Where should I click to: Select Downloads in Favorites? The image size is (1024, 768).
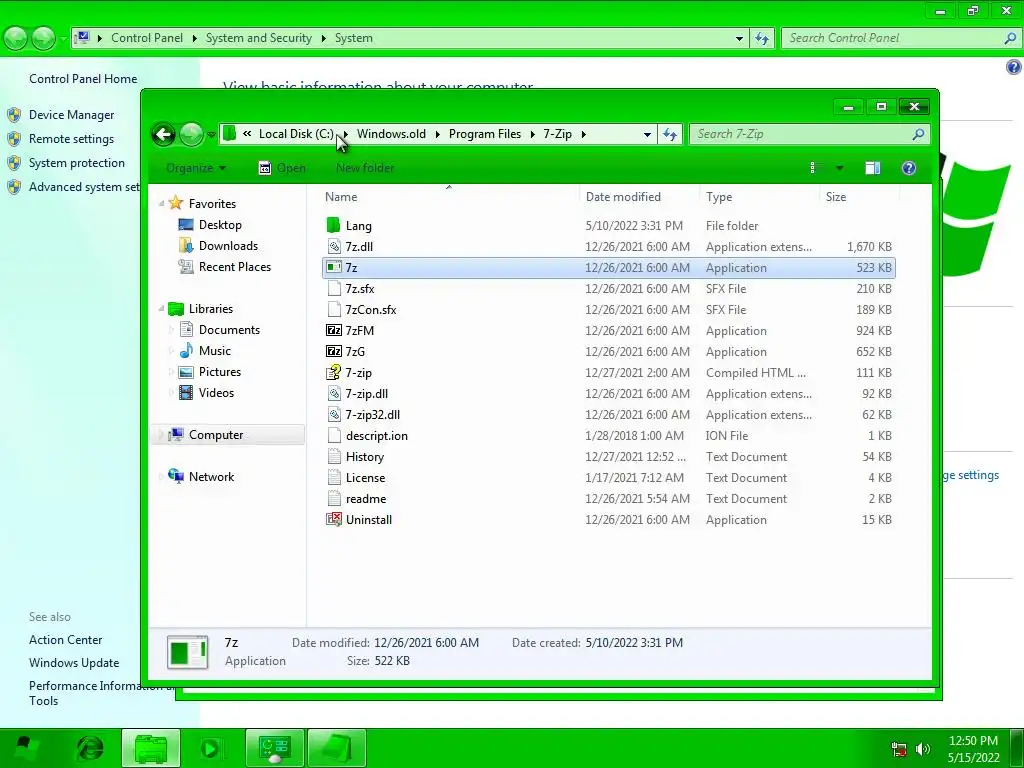tap(228, 246)
